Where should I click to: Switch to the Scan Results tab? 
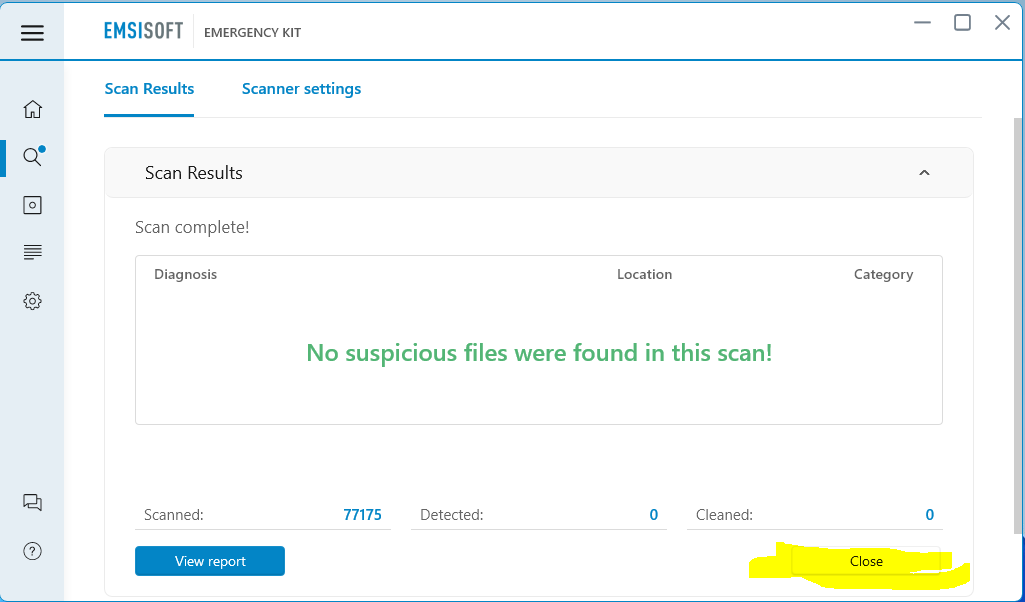click(x=149, y=89)
